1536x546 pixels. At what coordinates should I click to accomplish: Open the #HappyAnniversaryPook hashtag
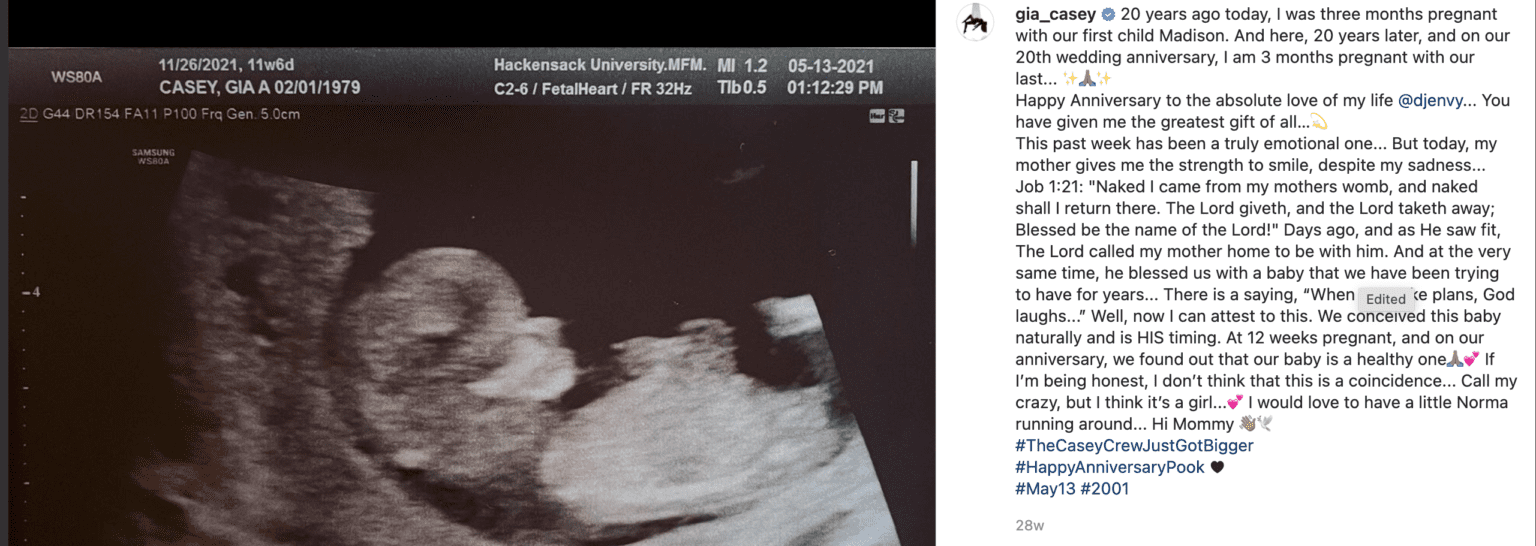[1110, 467]
